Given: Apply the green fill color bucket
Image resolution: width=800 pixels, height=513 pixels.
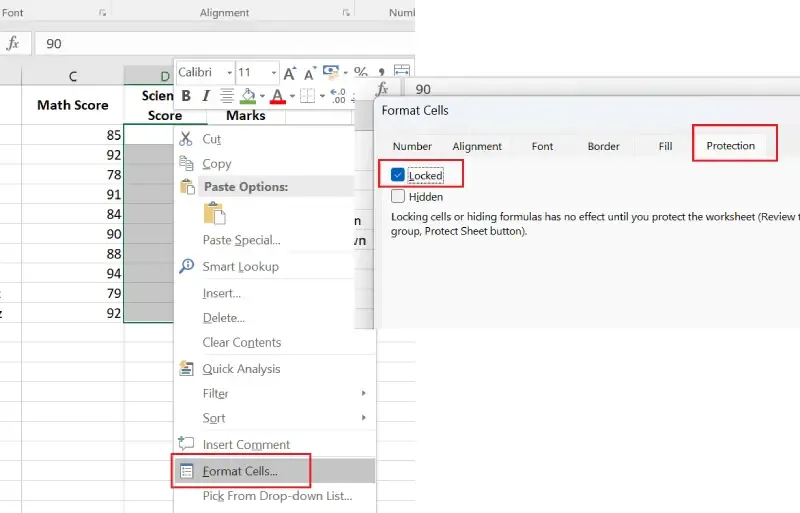Looking at the screenshot, I should tap(248, 95).
